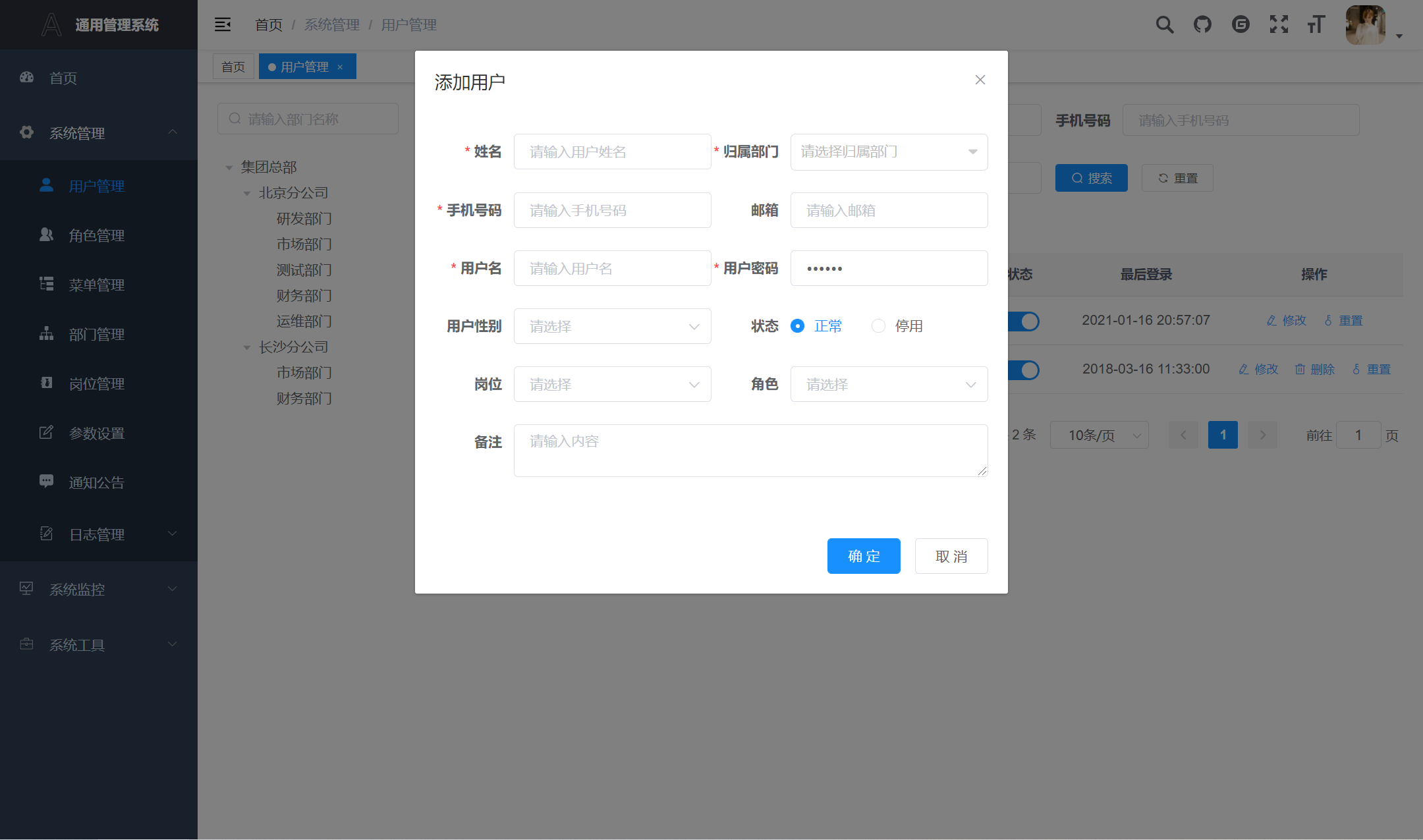Collapse the 北京分公司 tree node
Screen dimensions: 1423x840
(247, 193)
